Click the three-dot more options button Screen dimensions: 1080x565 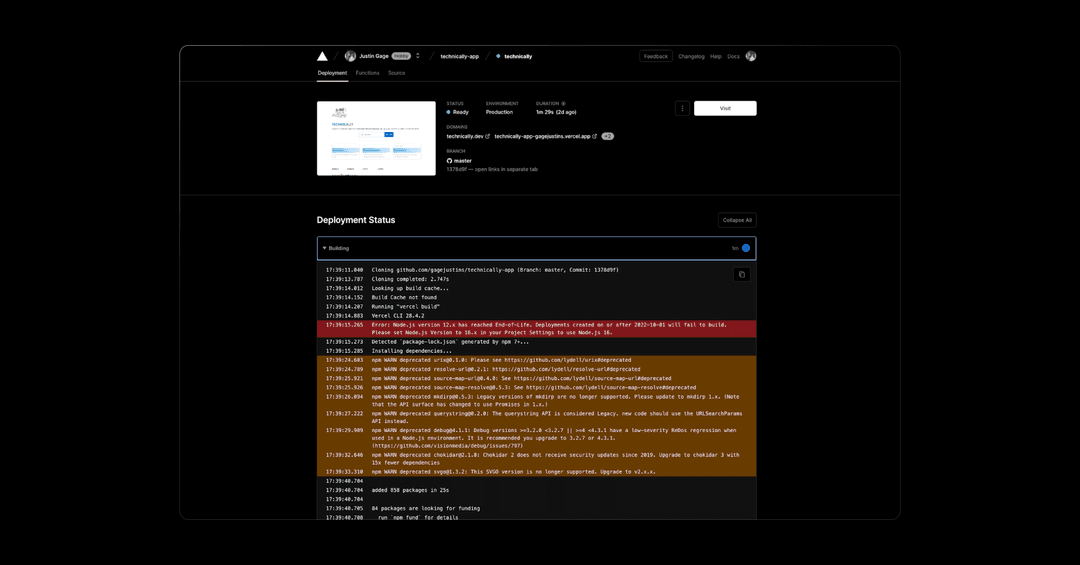682,108
